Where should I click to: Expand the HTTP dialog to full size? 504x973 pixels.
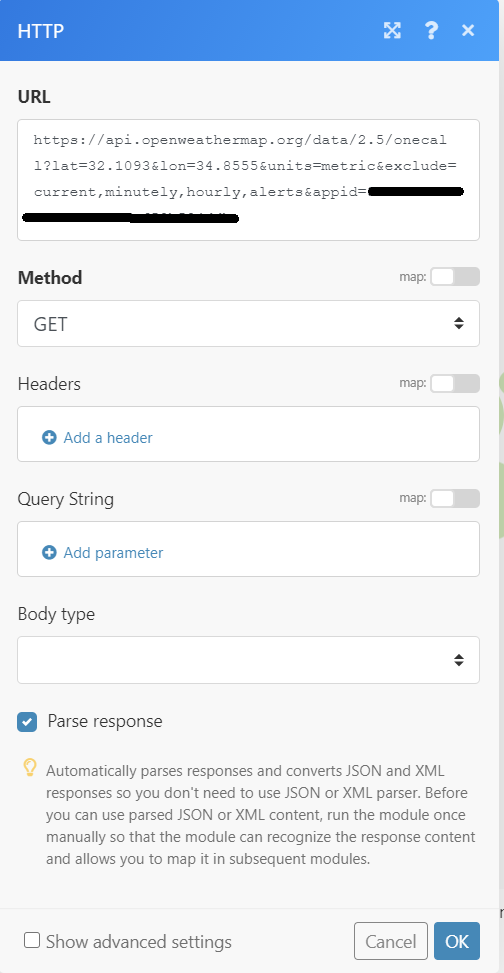click(392, 30)
